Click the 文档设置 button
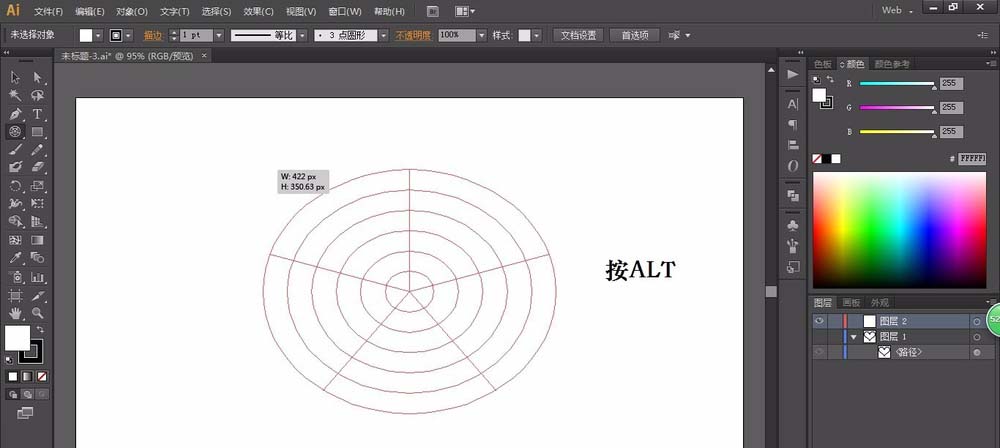1000x448 pixels. pos(578,35)
